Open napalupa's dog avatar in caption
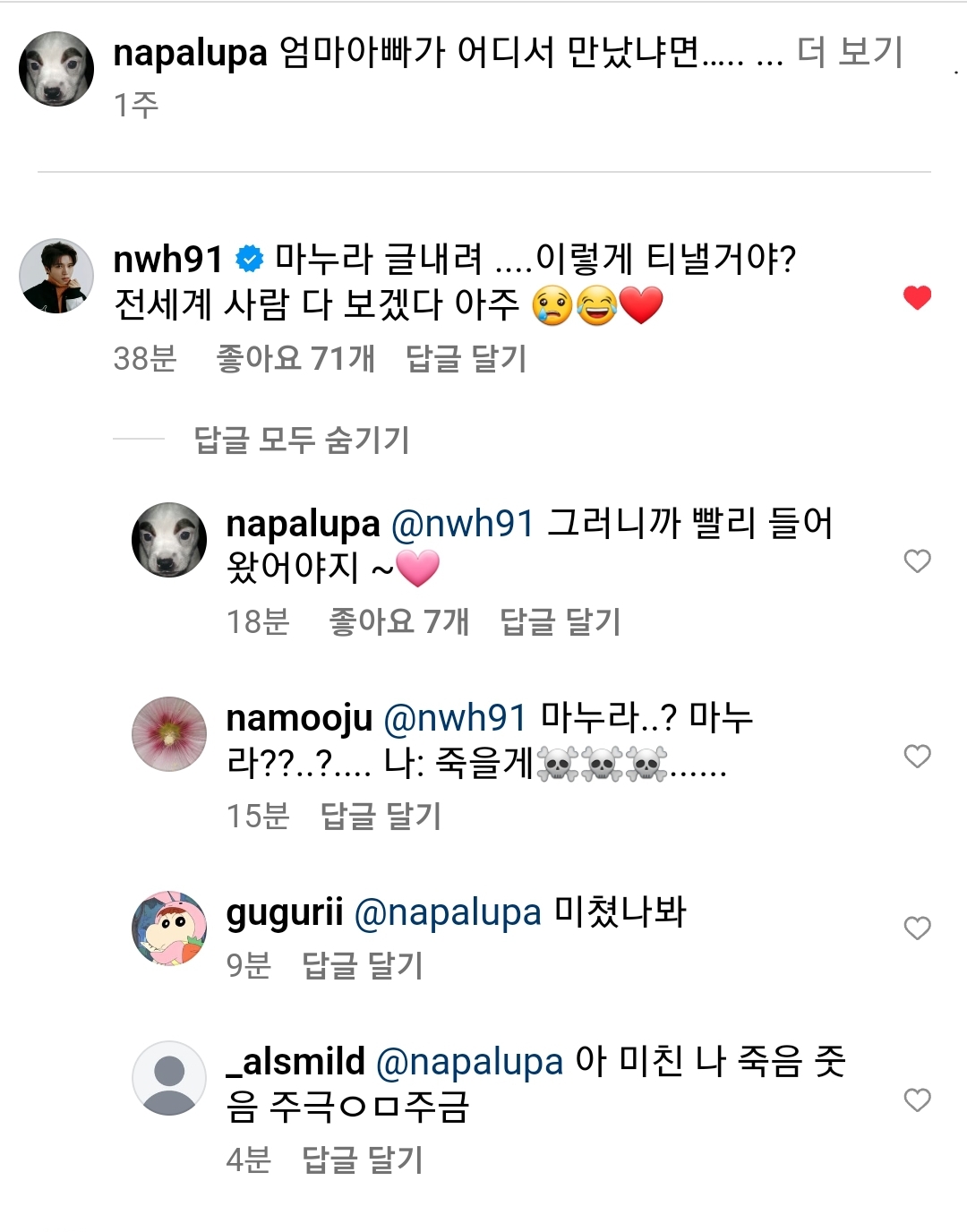Viewport: 967px width, 1232px height. (x=56, y=70)
